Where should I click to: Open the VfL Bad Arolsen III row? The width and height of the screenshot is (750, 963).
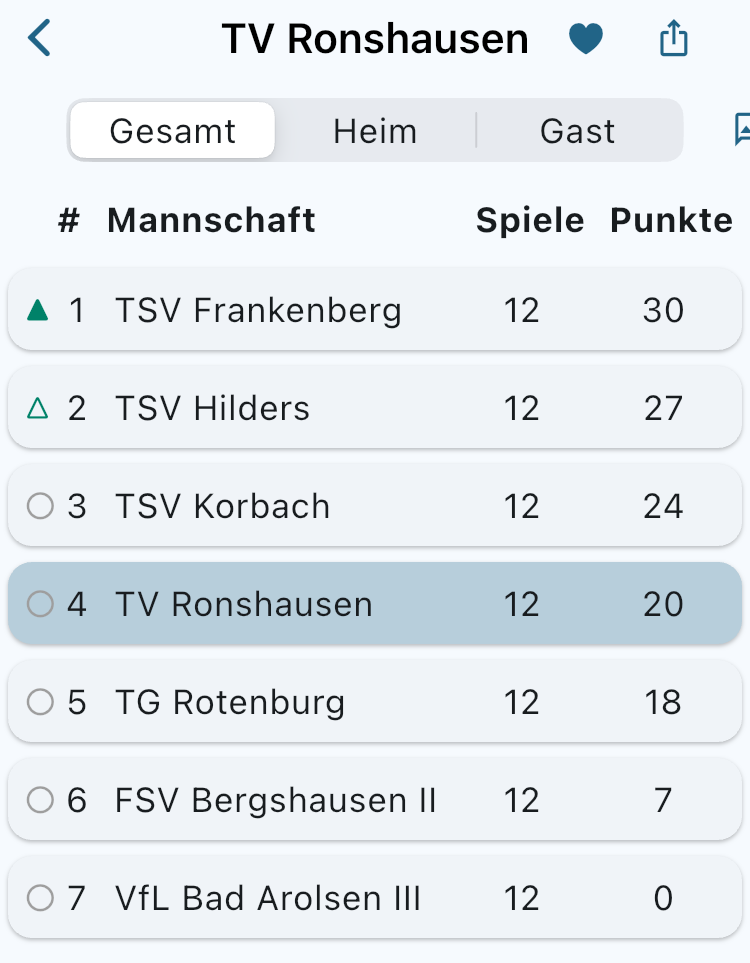coord(268,898)
